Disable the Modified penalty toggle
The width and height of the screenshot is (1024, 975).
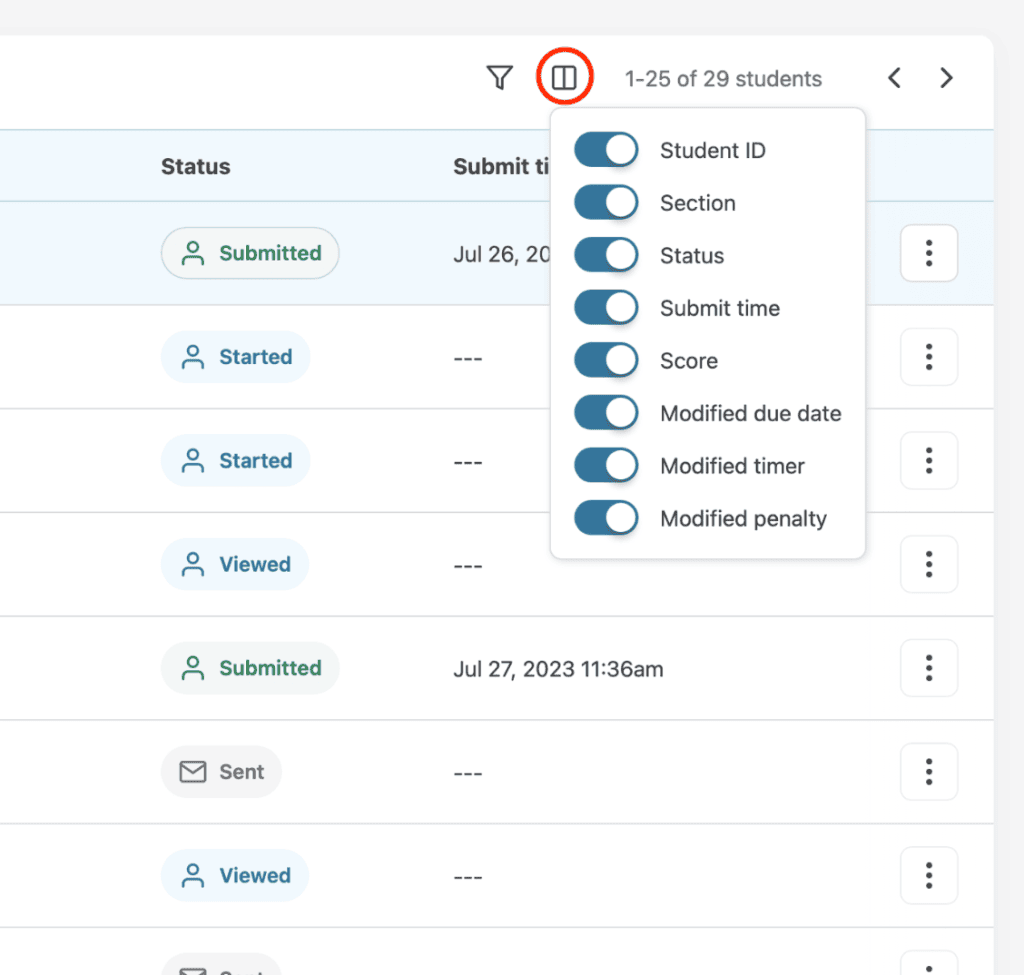point(606,518)
